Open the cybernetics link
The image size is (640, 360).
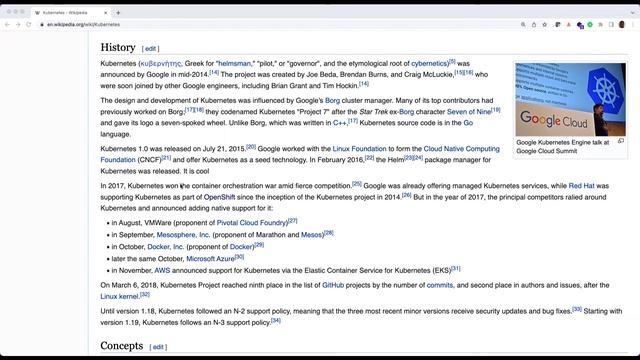tap(429, 64)
